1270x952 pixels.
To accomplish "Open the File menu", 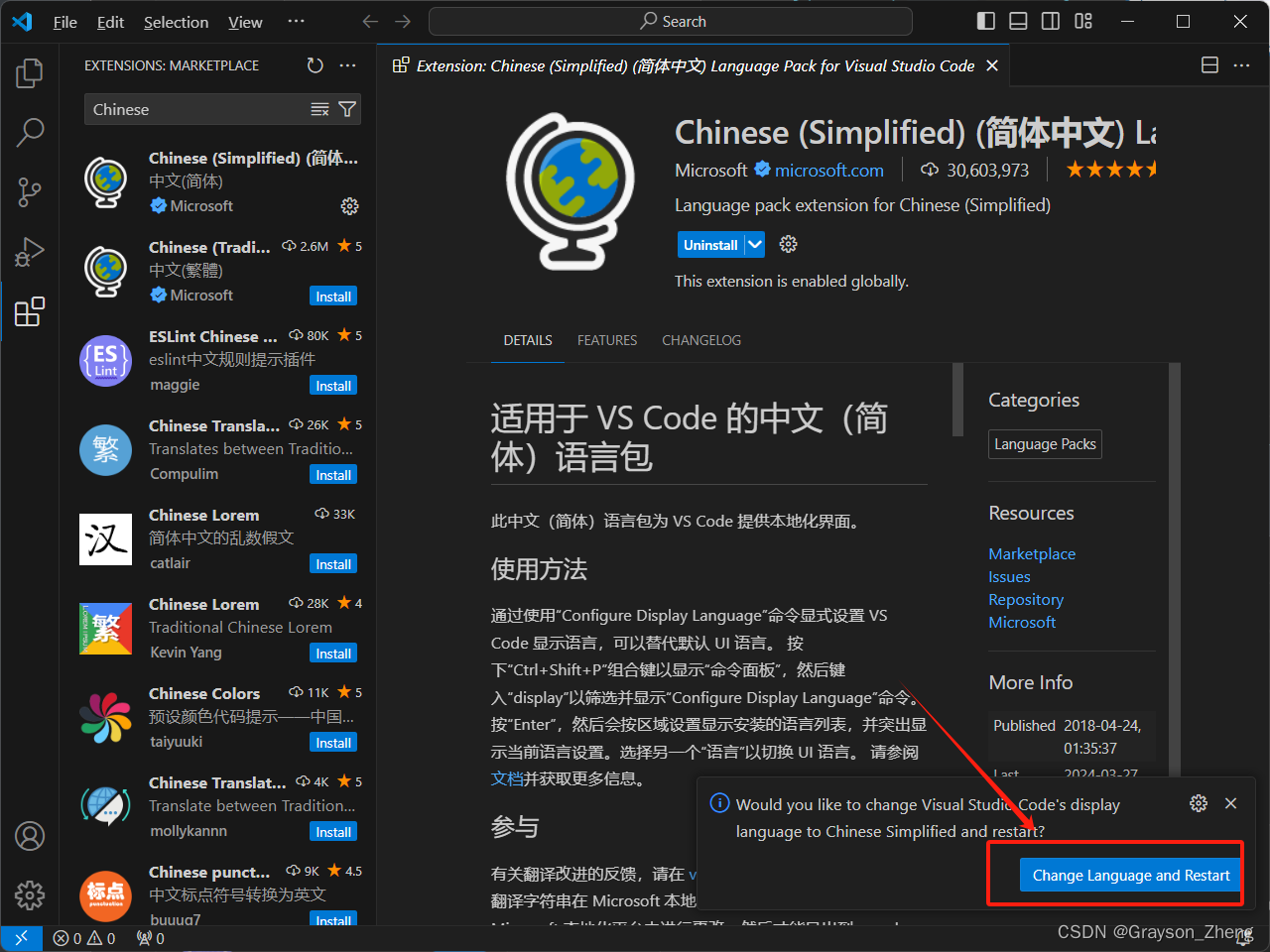I will coord(64,22).
